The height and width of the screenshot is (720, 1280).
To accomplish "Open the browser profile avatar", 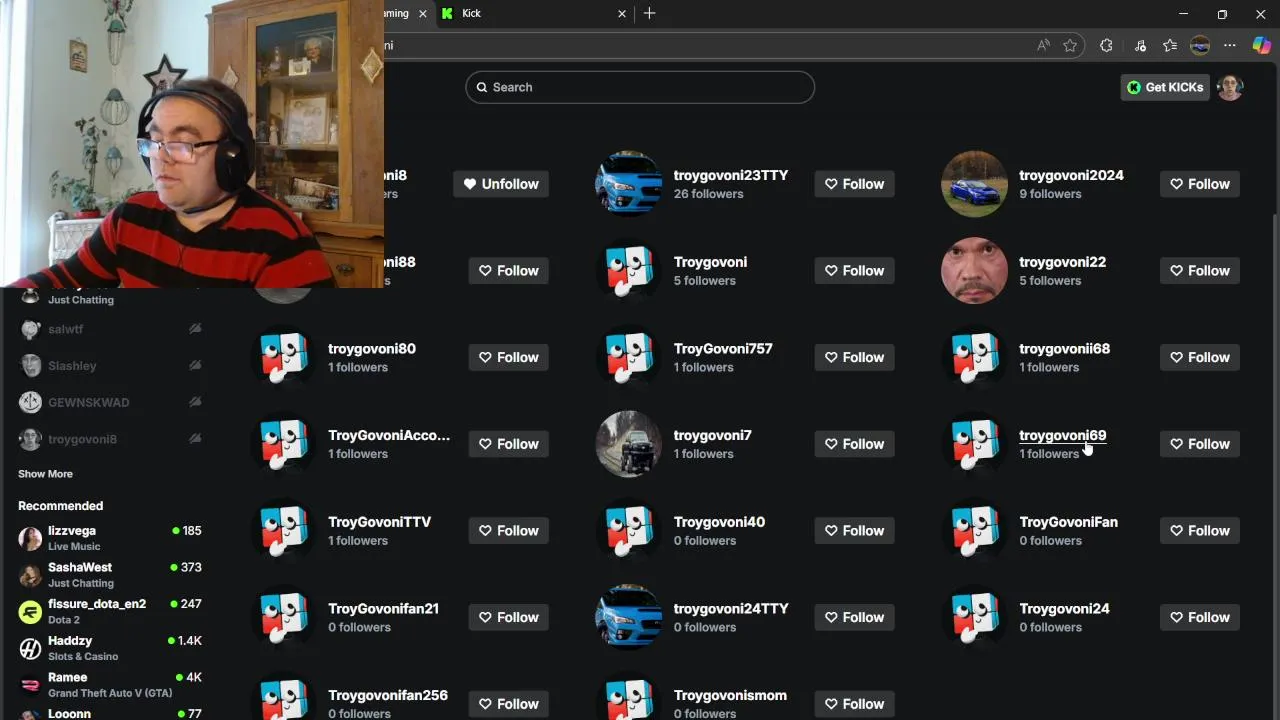I will pos(1200,45).
